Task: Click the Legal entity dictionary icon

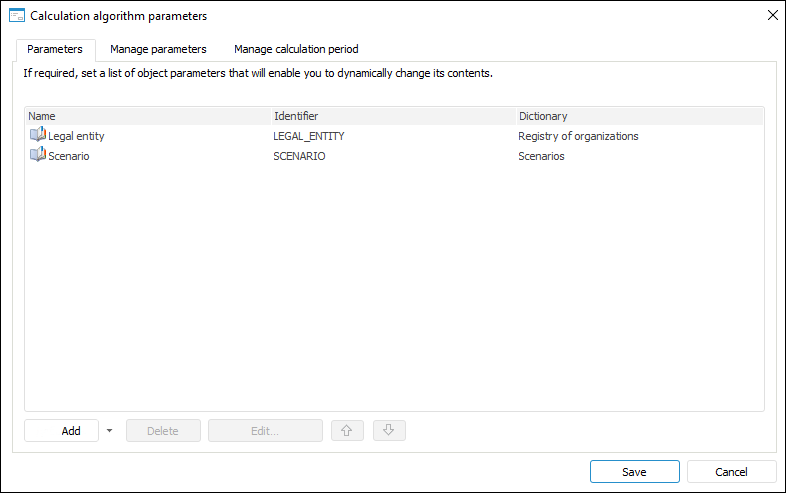Action: click(38, 135)
